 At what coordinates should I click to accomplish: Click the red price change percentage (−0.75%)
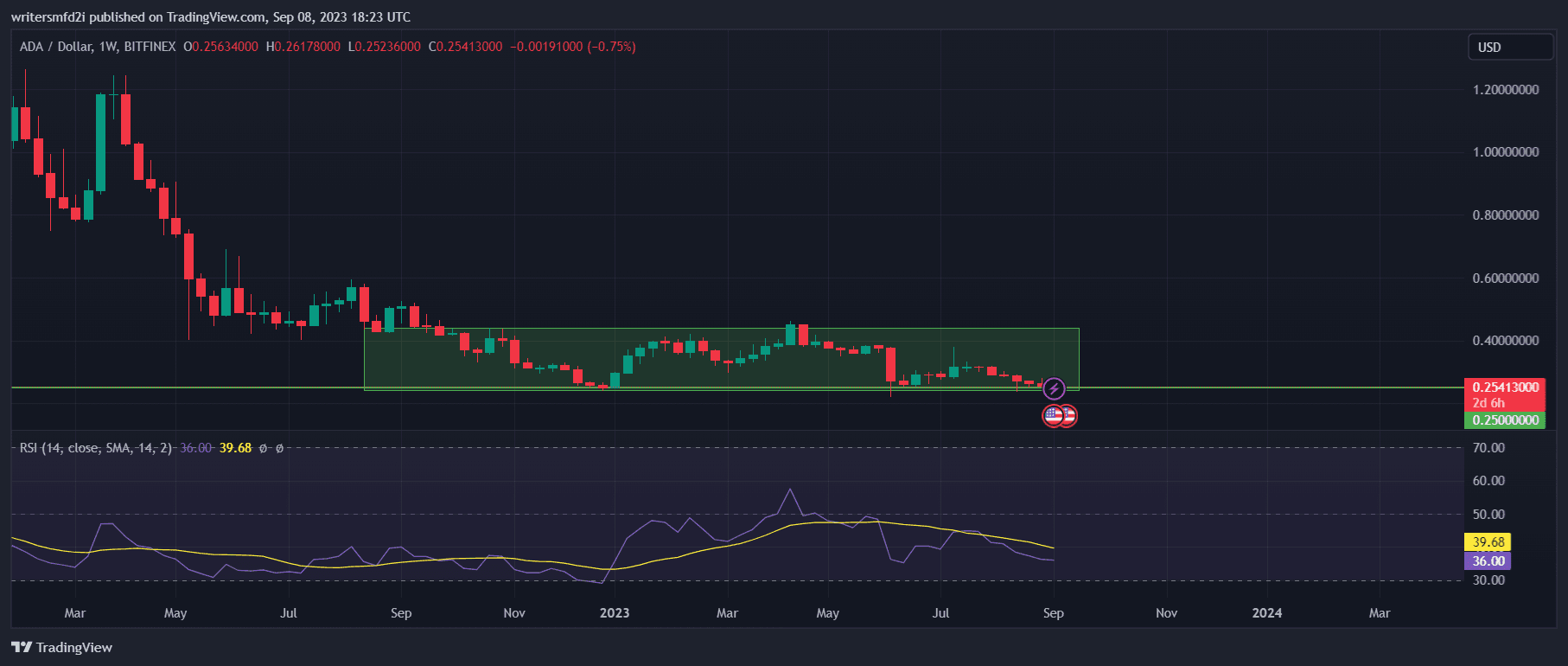tap(611, 47)
